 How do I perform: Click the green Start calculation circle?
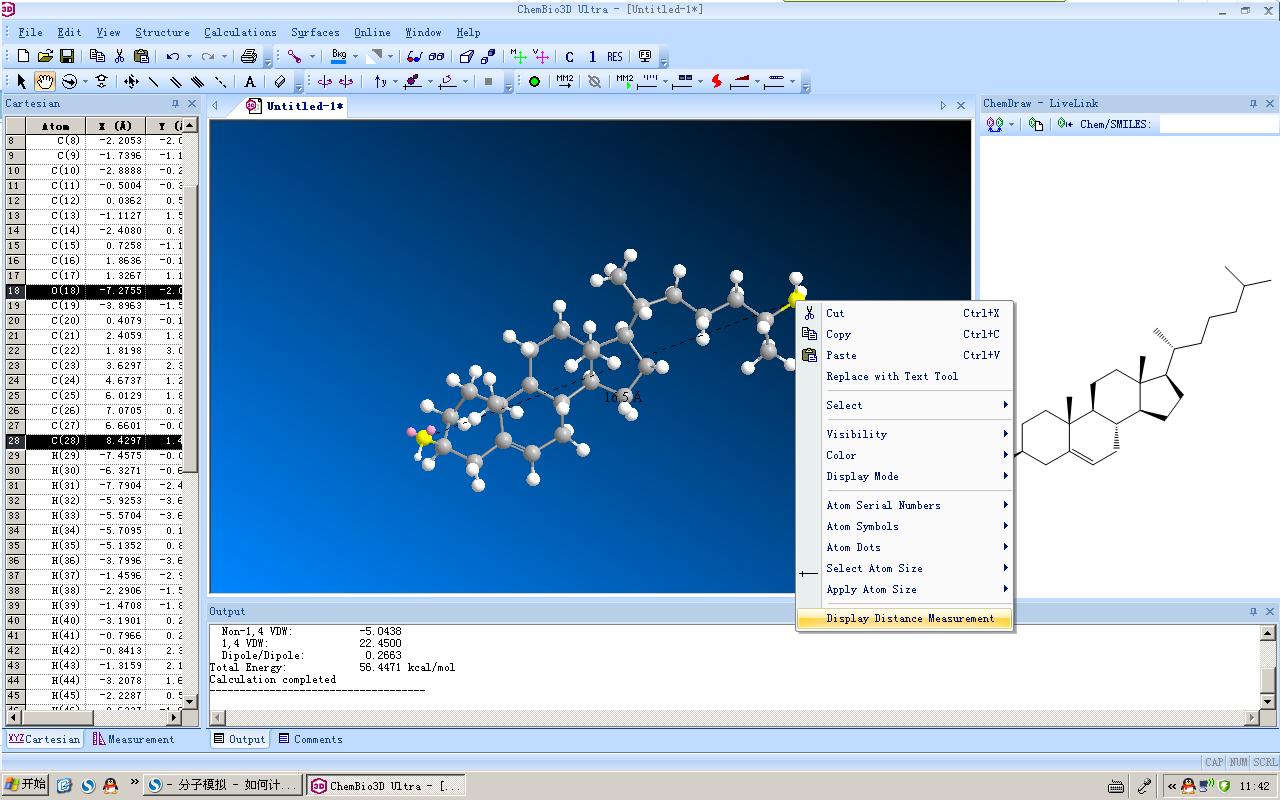tap(534, 82)
